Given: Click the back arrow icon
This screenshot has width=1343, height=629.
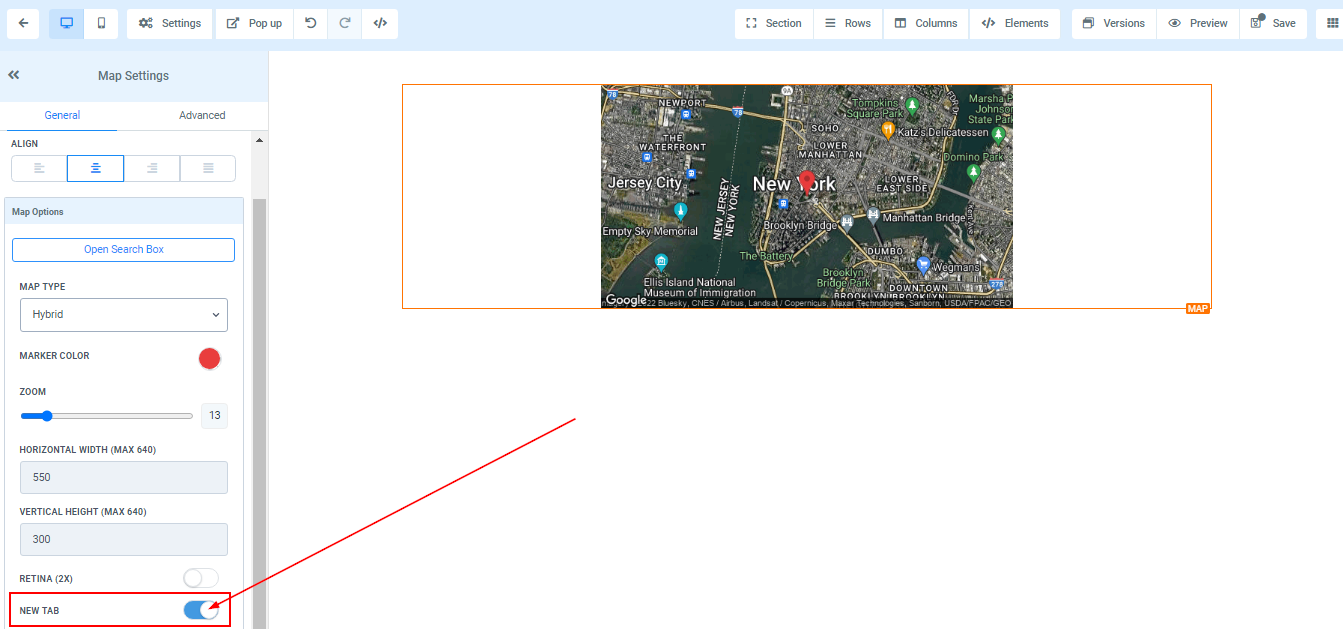Looking at the screenshot, I should click(23, 23).
